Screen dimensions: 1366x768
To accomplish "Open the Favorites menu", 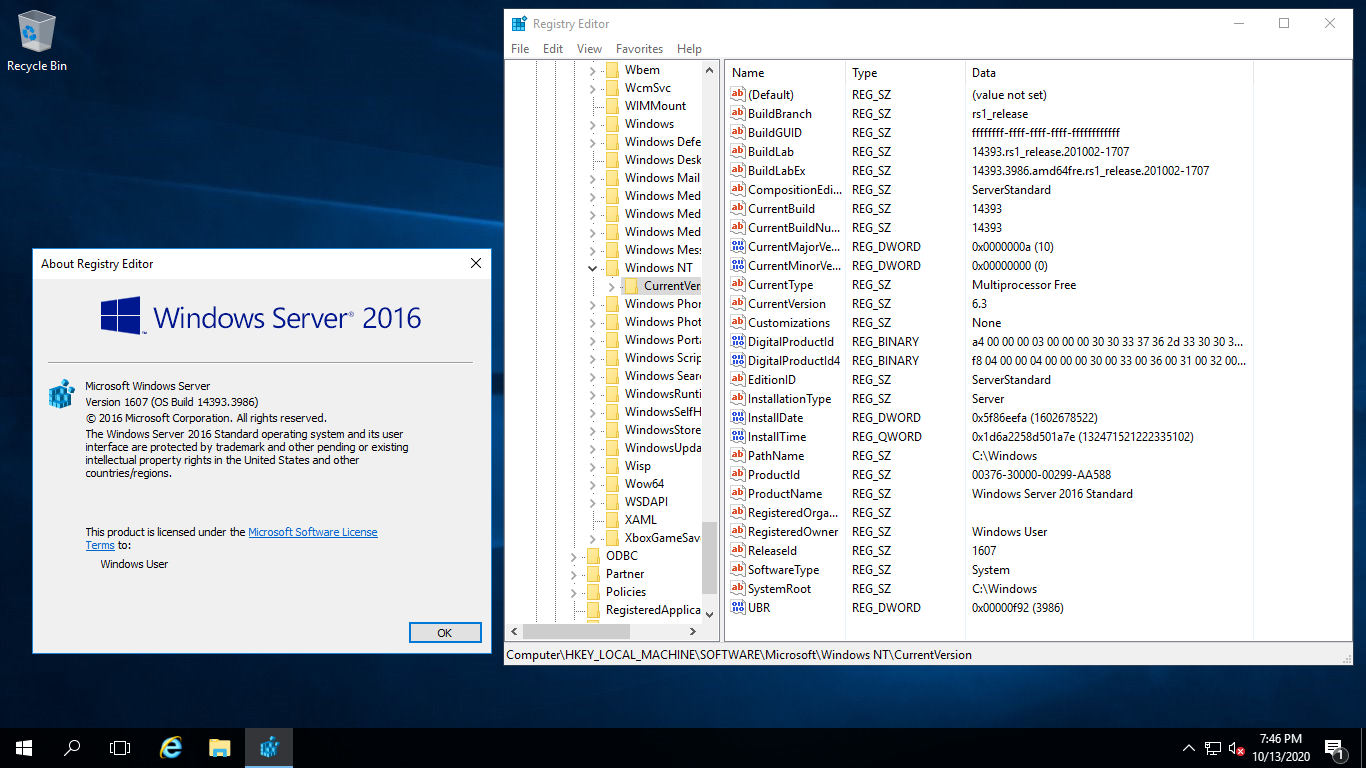I will point(639,49).
